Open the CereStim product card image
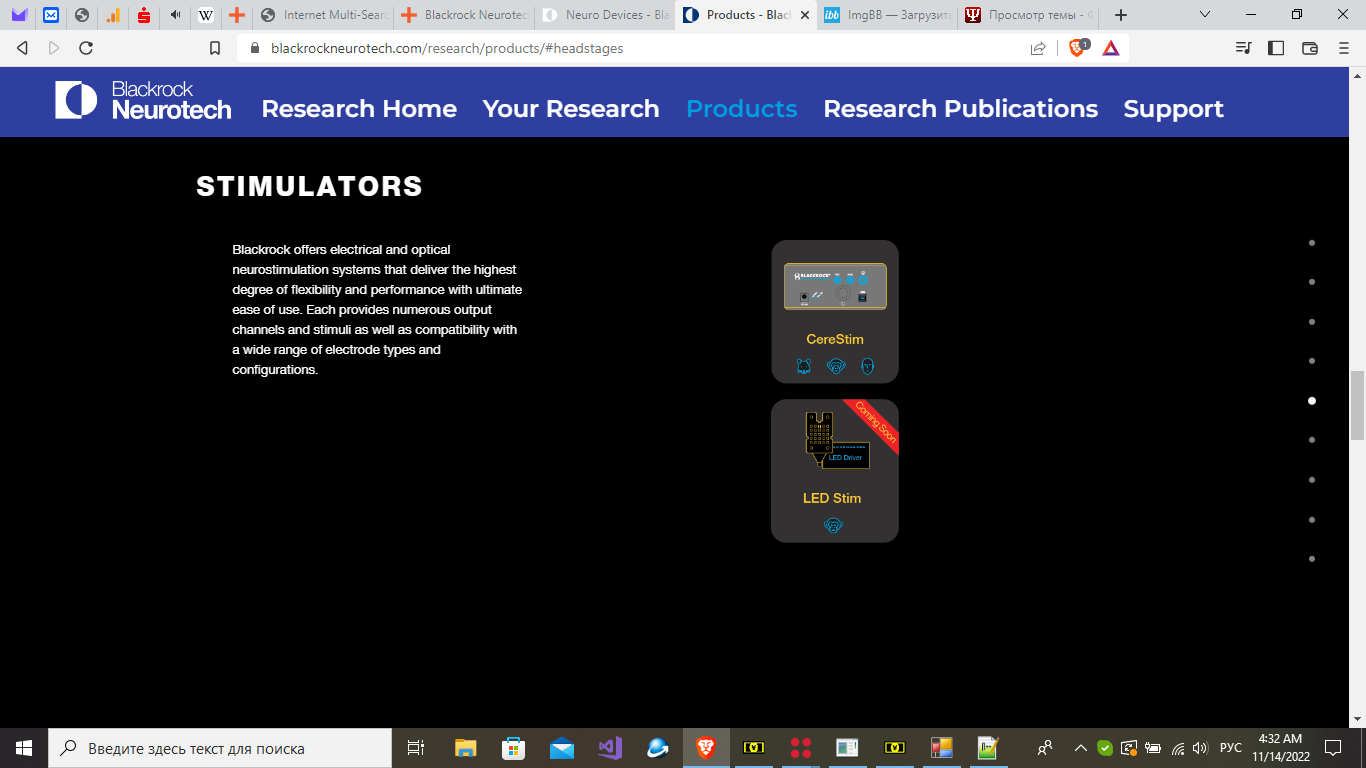 pos(835,286)
